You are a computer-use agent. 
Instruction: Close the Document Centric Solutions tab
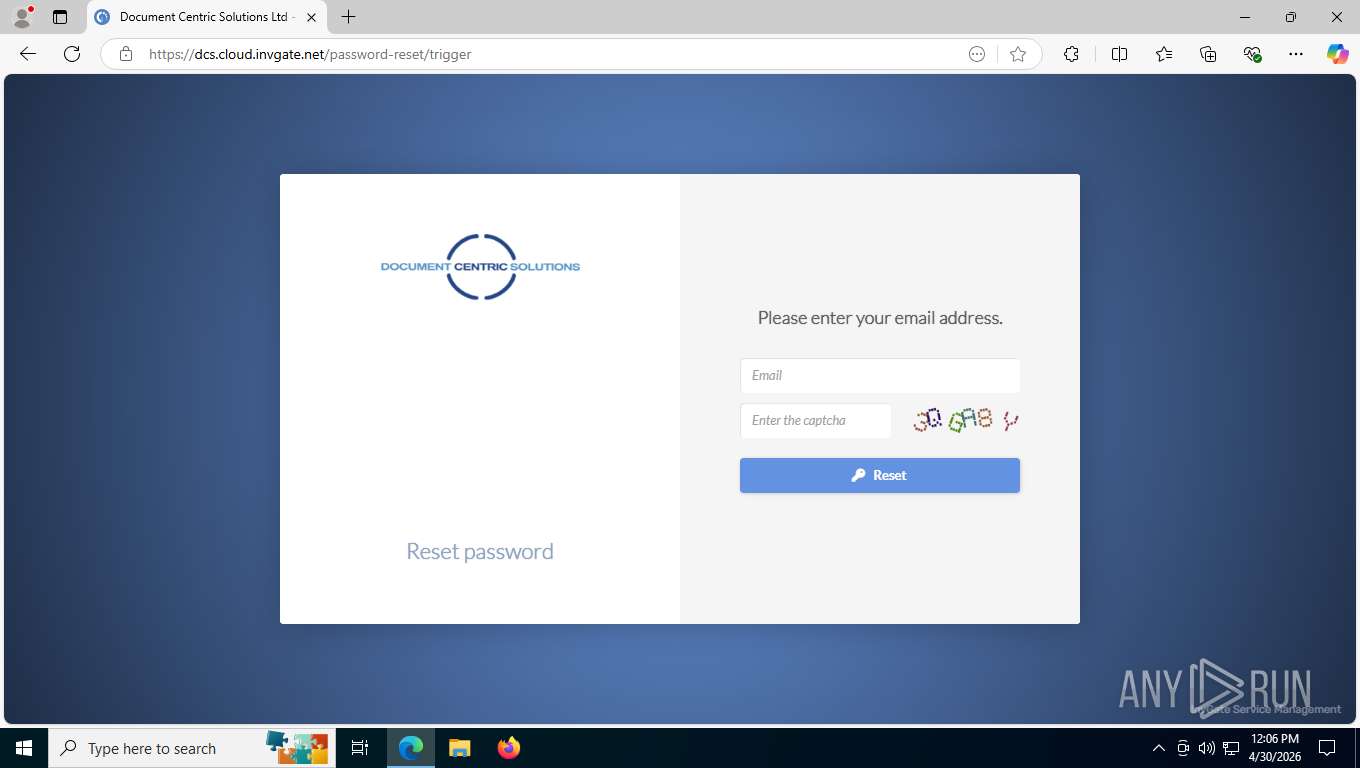click(311, 17)
